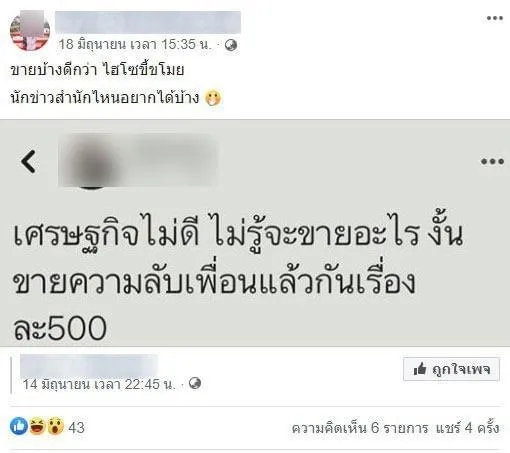
Task: Open the 18 มิถุนายน 15:35 timestamp
Action: click(x=135, y=44)
